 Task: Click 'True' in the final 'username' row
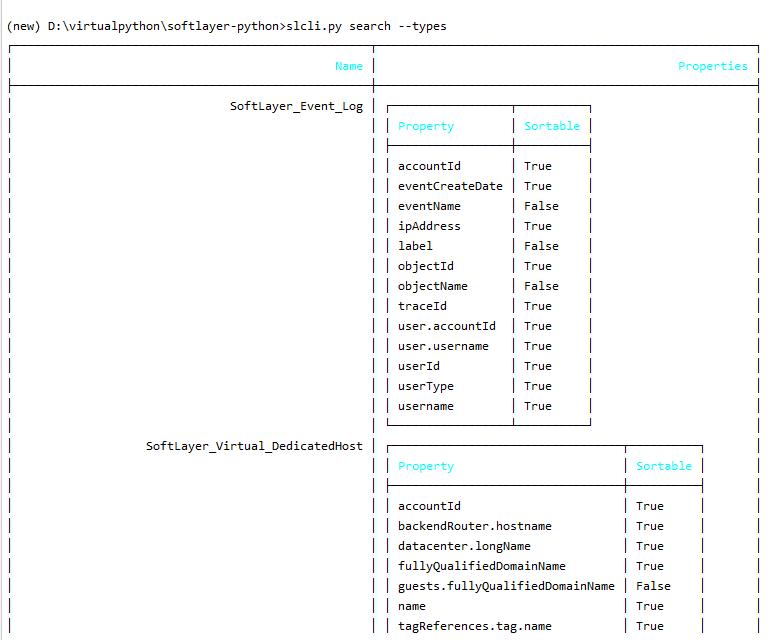[538, 407]
